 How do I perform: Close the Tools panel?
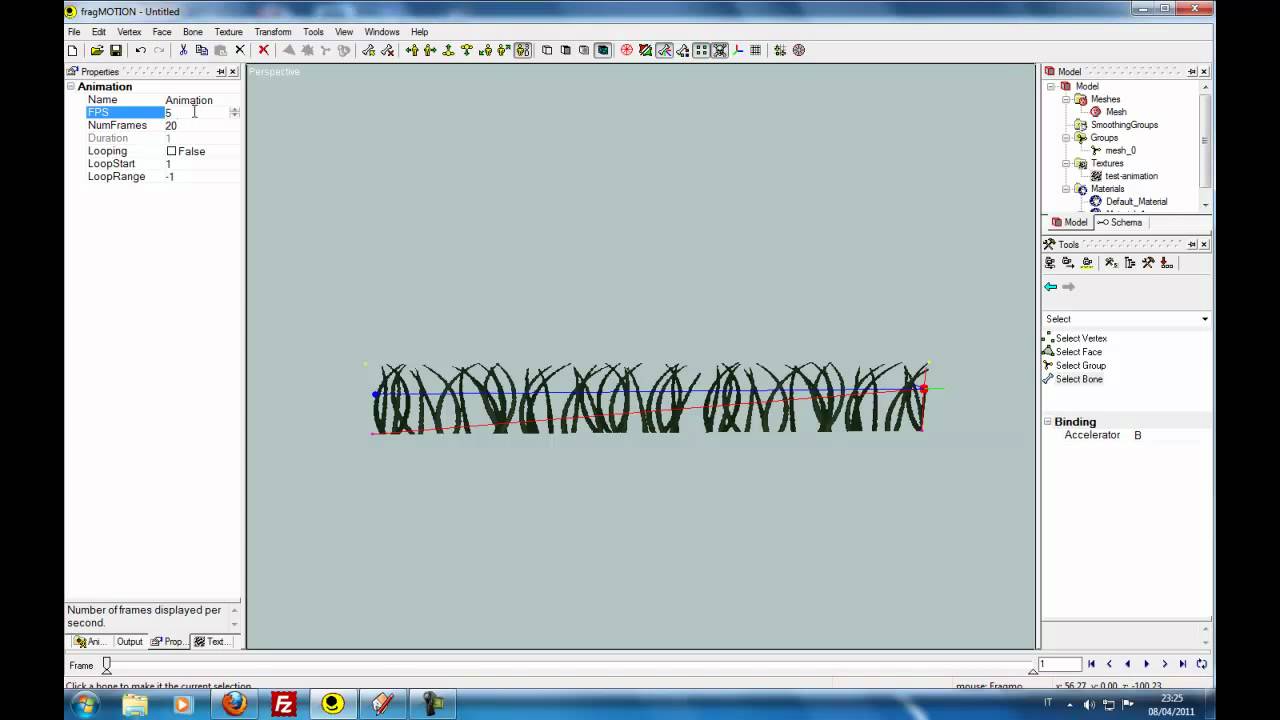click(x=1204, y=244)
